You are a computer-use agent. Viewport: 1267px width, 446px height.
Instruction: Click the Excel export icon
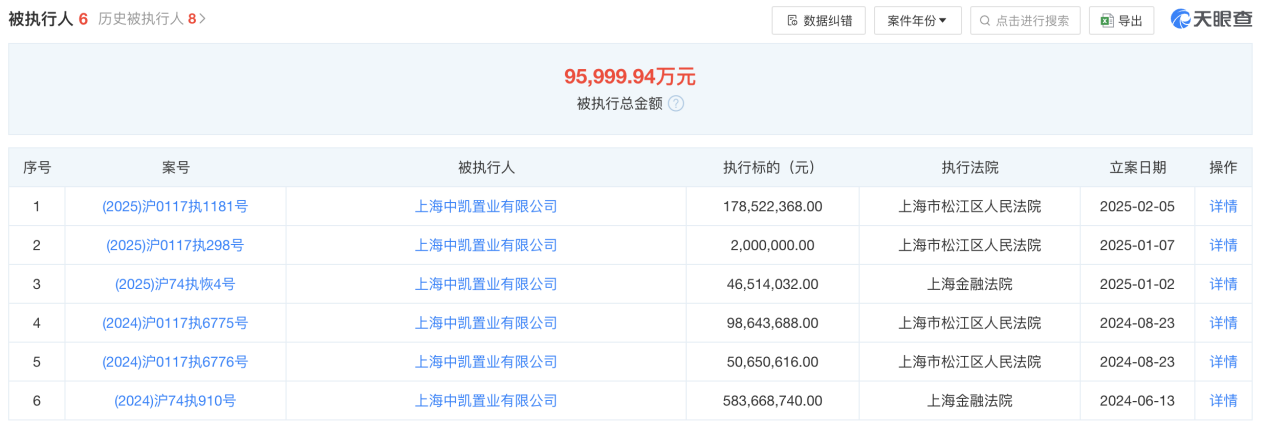click(x=1107, y=20)
